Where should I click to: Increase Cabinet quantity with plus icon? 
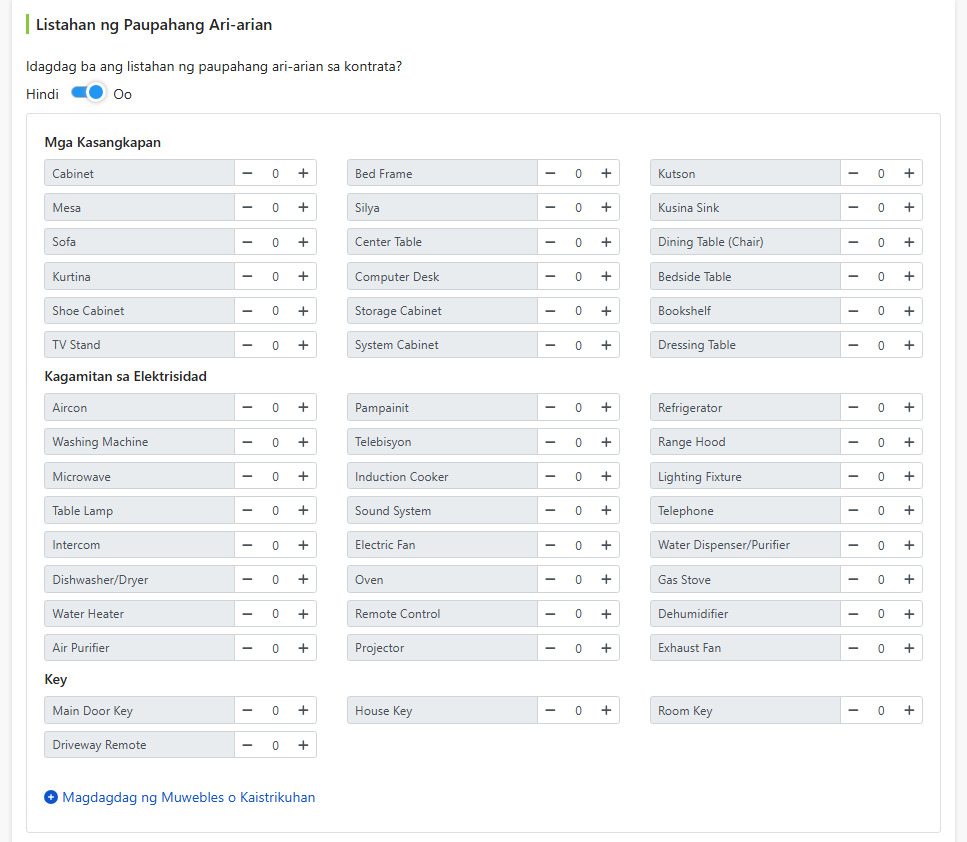tap(303, 173)
